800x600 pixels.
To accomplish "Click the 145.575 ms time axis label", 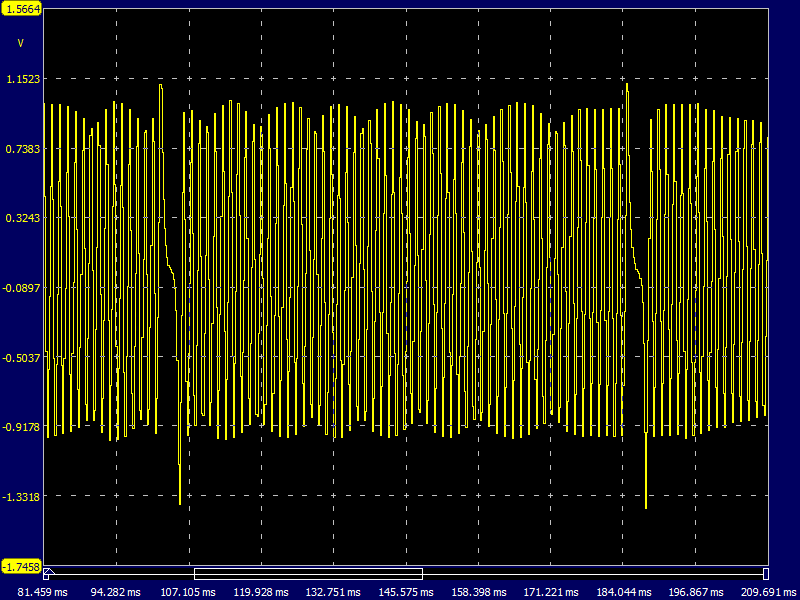I will coord(406,592).
